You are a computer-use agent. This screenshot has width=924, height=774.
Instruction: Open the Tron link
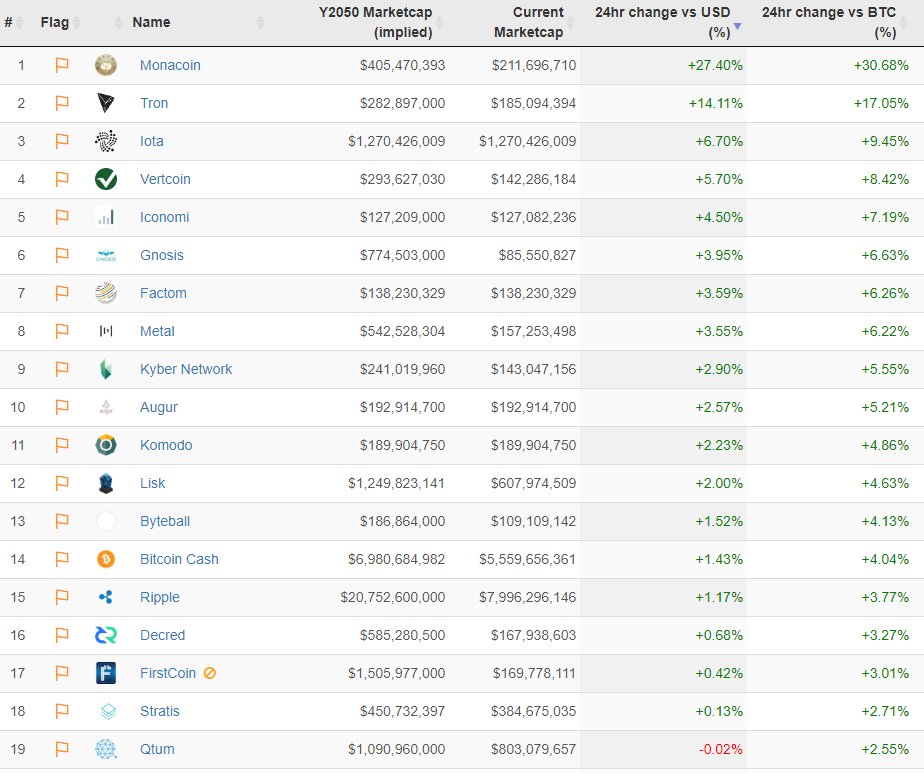(154, 103)
